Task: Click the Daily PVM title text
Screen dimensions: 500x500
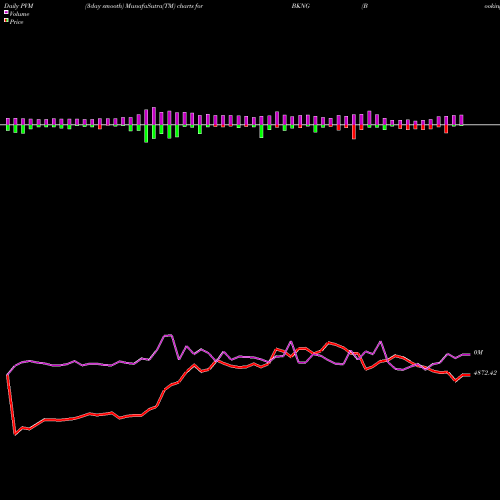Action: coord(19,6)
